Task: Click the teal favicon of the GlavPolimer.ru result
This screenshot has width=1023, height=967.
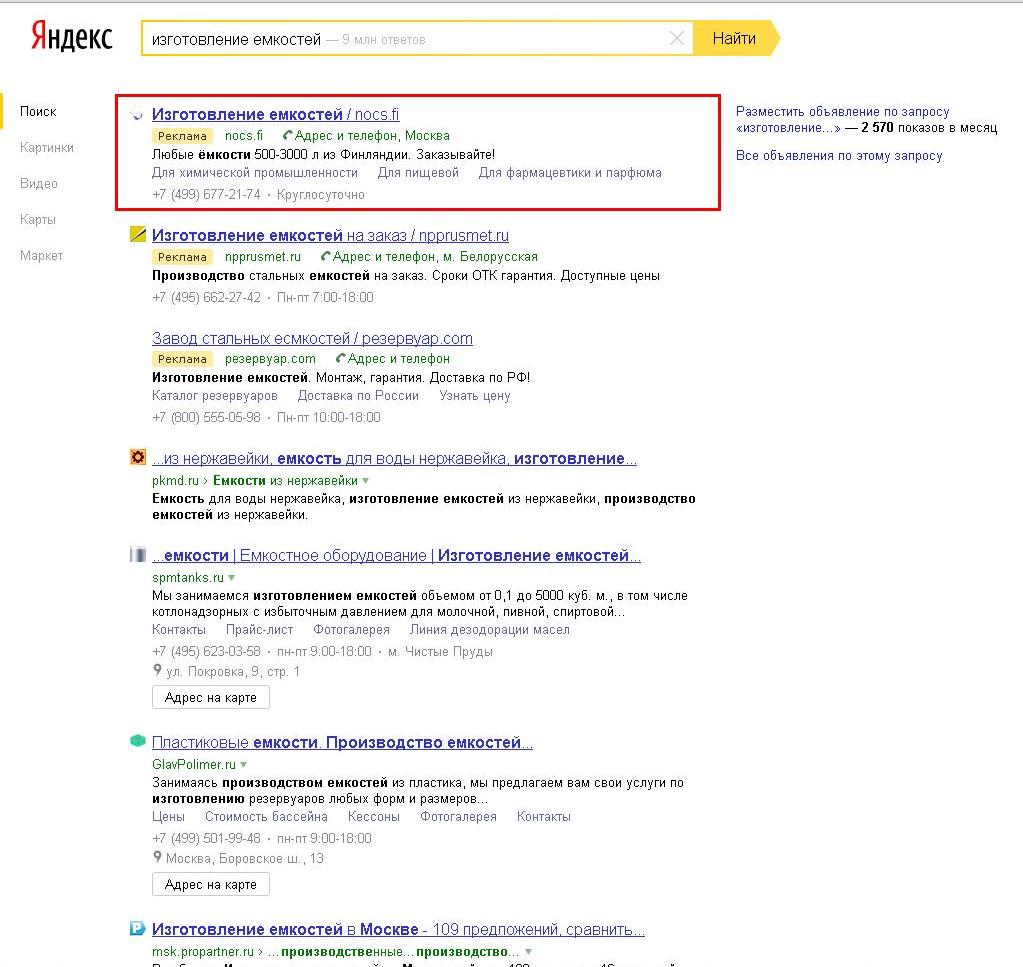Action: 138,741
